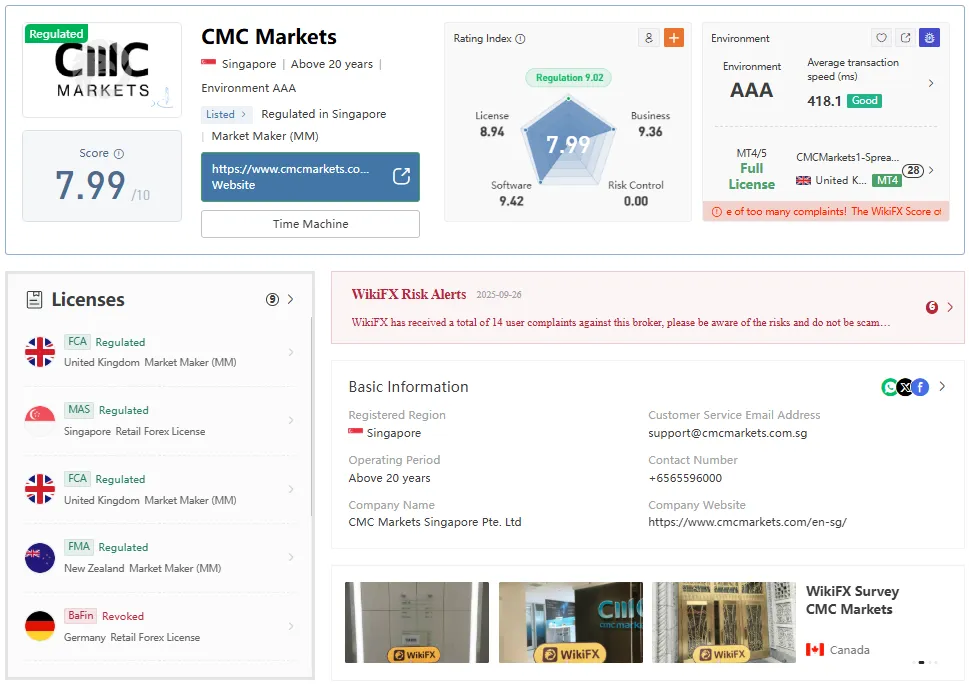Expand the WikiFX Risk Alerts chevron
The height and width of the screenshot is (685, 969).
[x=950, y=307]
